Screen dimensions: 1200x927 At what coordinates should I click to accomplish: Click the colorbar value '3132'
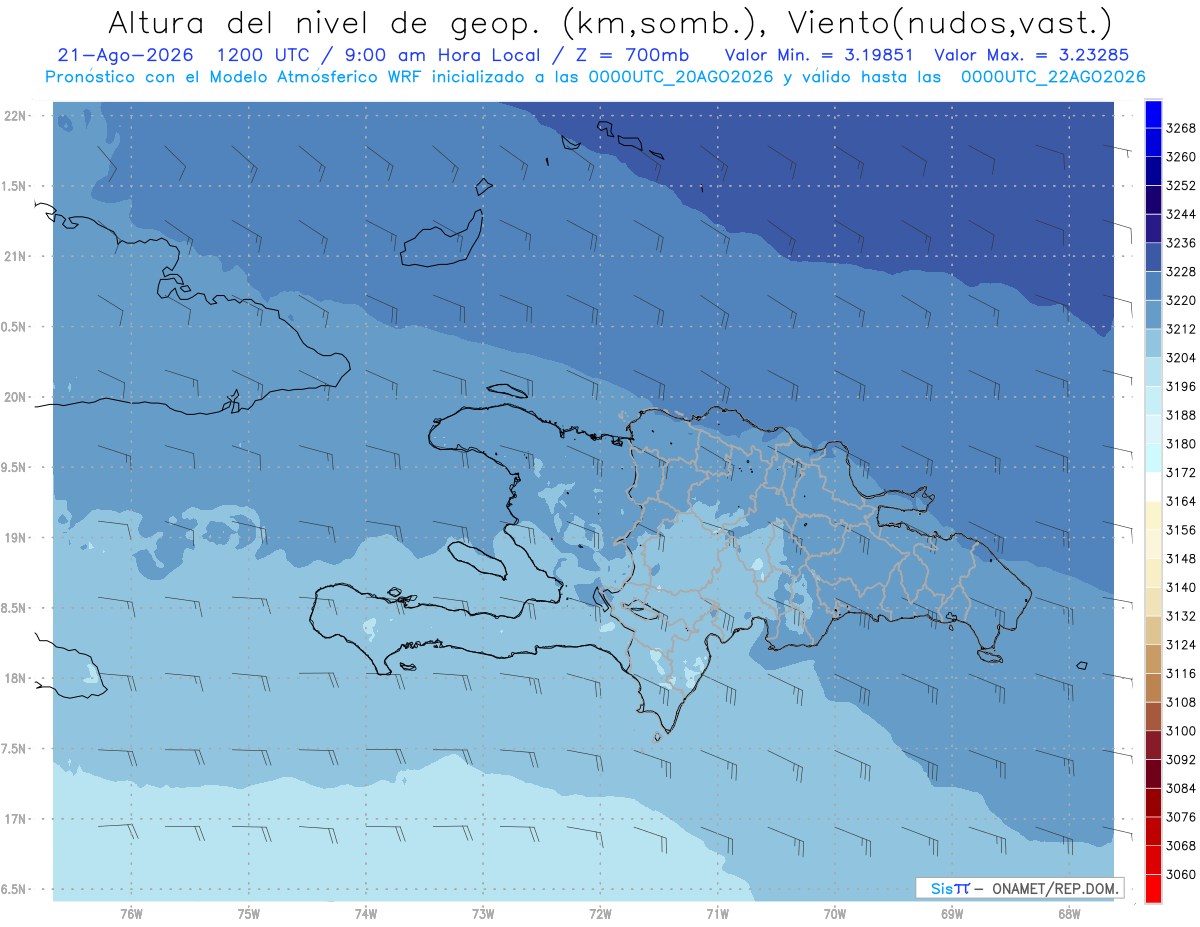pyautogui.click(x=1181, y=615)
